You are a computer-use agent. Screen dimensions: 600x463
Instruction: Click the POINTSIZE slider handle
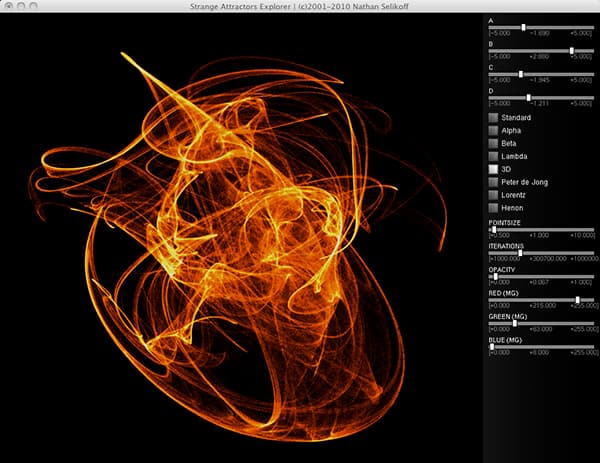(494, 229)
